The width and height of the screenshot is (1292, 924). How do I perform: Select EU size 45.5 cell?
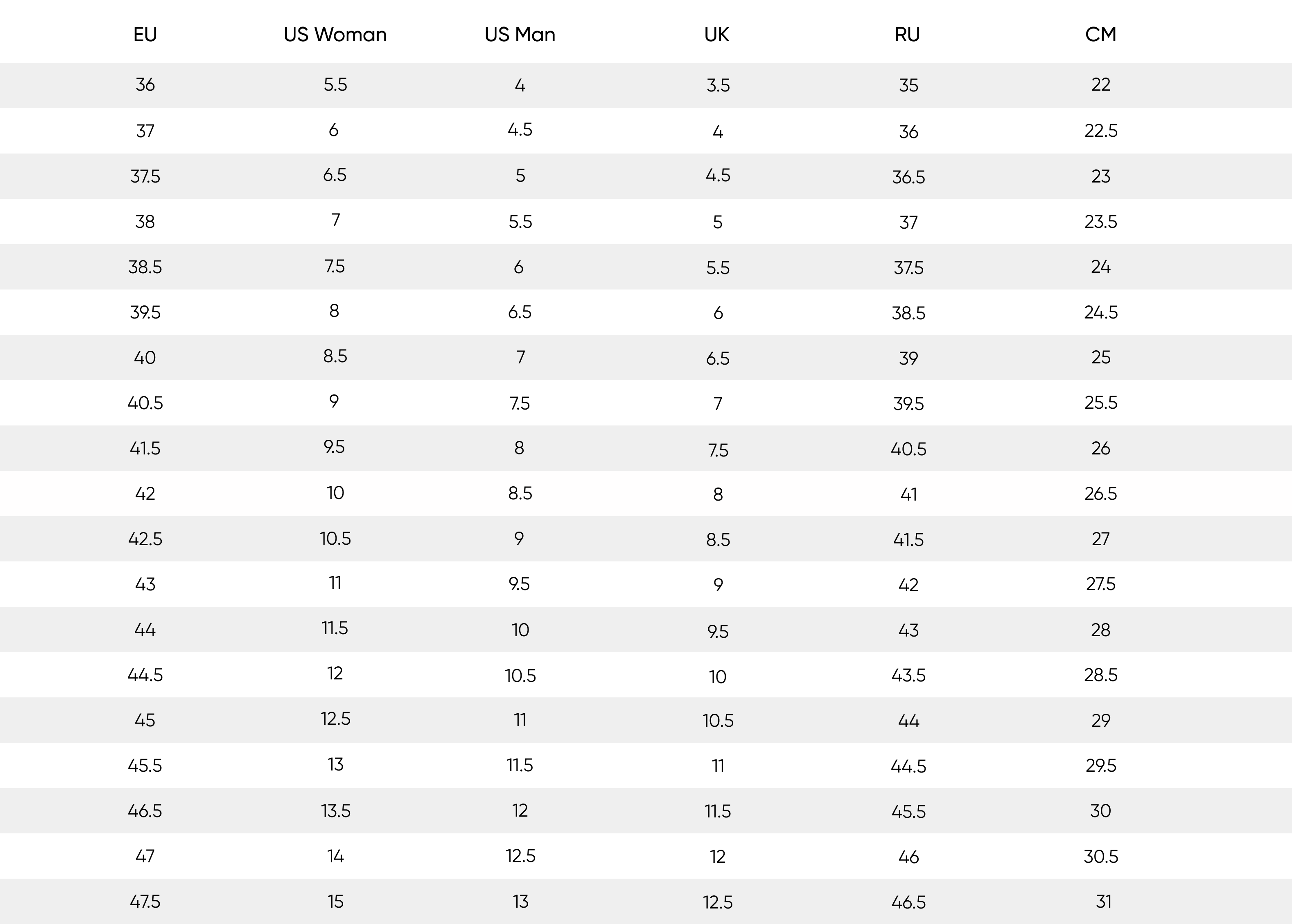[x=145, y=765]
